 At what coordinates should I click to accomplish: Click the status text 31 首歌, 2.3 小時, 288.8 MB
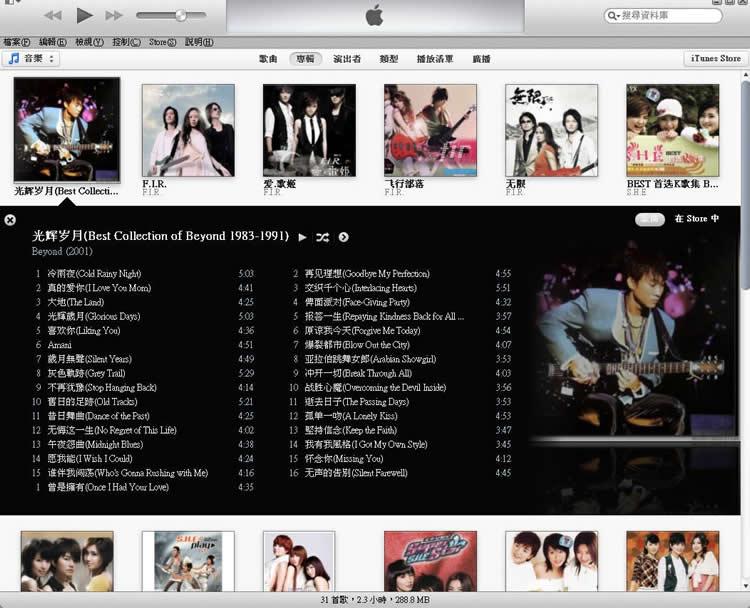[x=375, y=600]
